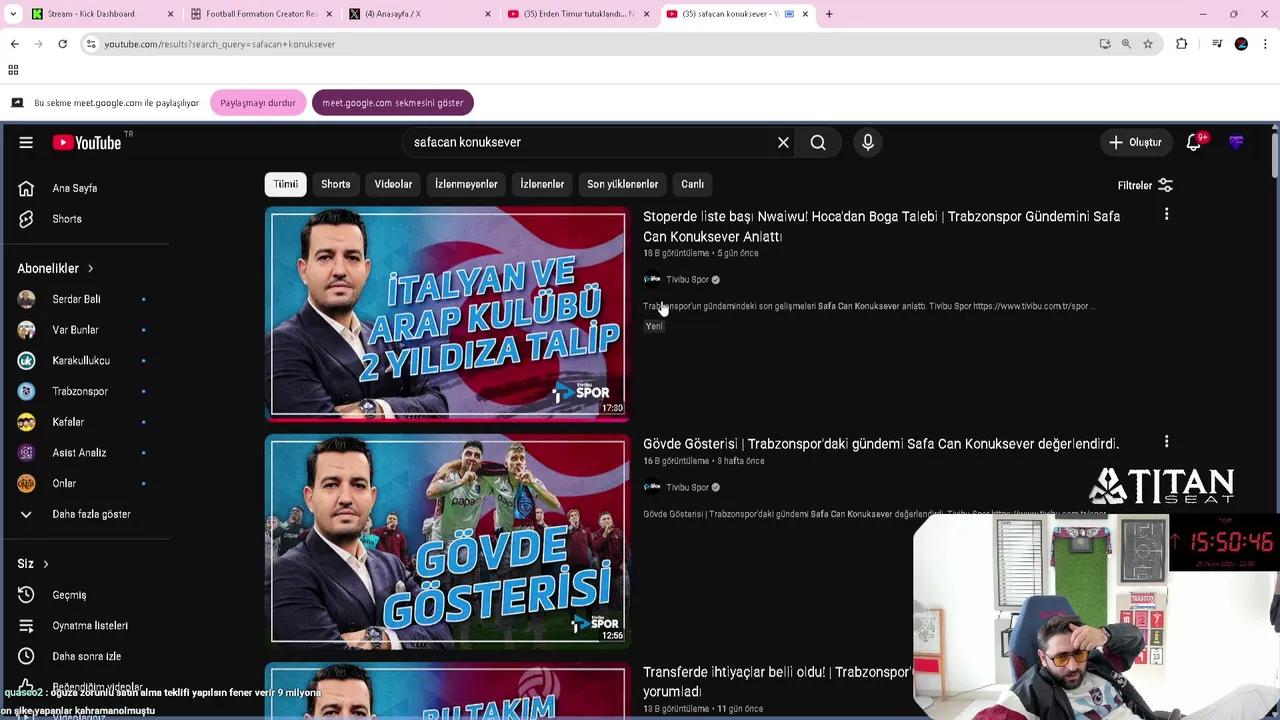The image size is (1280, 720).
Task: Expand Abonelikler section arrow
Action: [x=90, y=269]
